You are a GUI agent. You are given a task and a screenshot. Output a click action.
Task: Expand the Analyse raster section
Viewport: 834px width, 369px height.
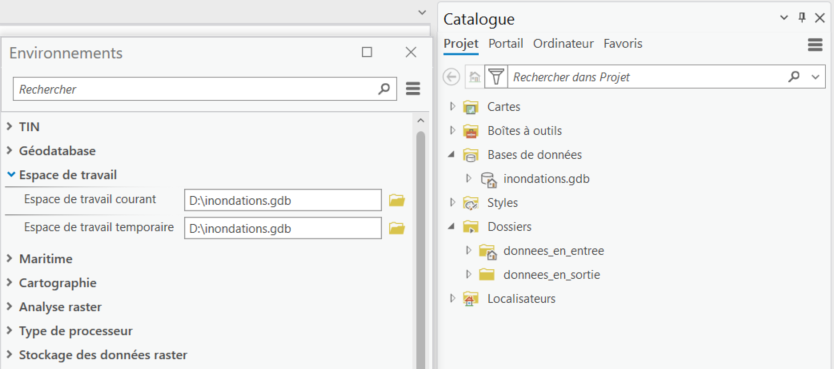tap(10, 306)
